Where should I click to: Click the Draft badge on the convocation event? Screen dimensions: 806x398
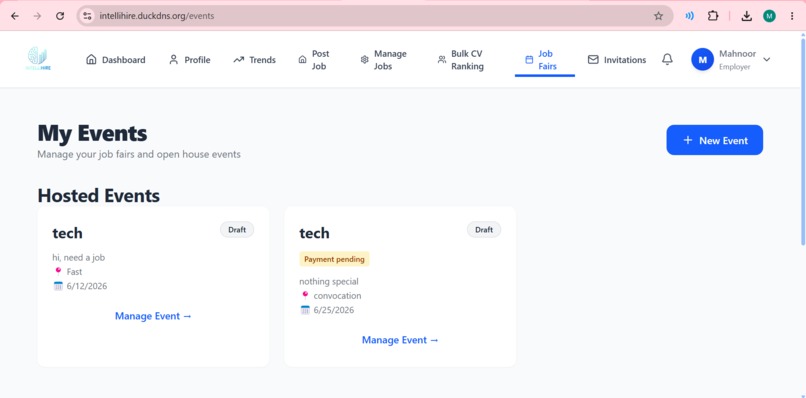(484, 230)
